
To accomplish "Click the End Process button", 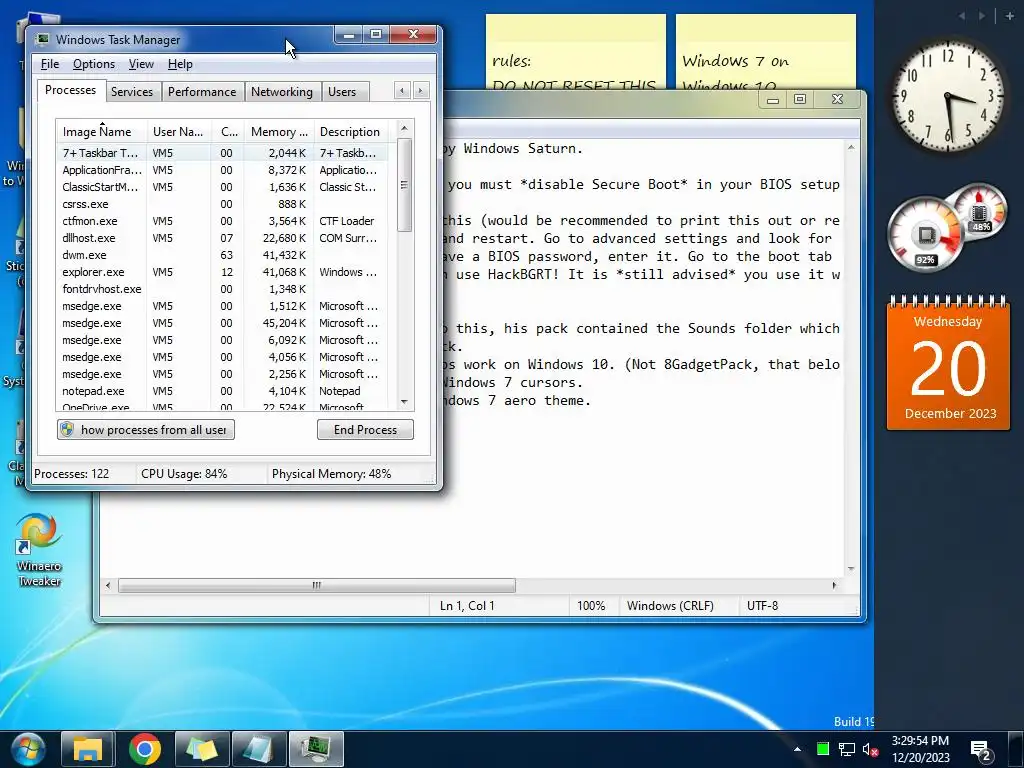I will 365,430.
